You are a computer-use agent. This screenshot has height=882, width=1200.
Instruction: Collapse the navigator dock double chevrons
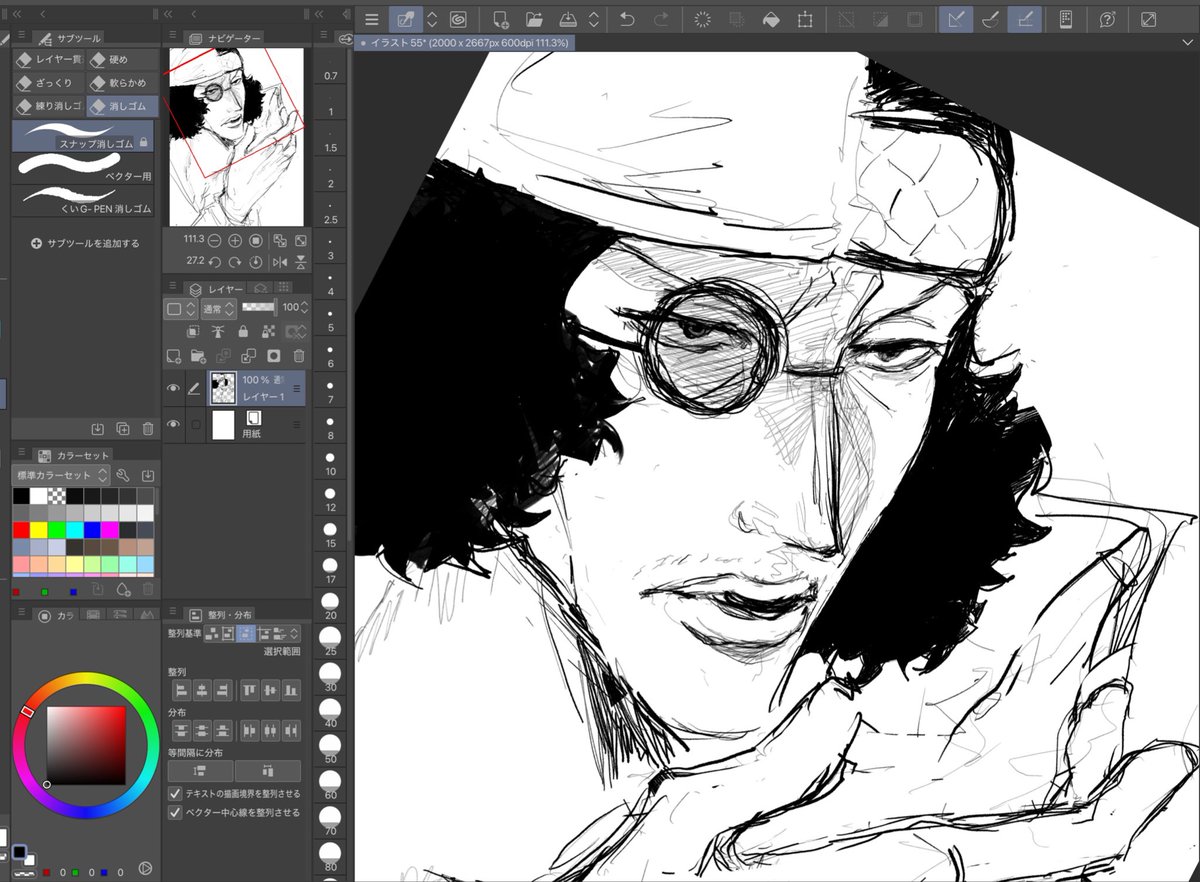pos(168,13)
